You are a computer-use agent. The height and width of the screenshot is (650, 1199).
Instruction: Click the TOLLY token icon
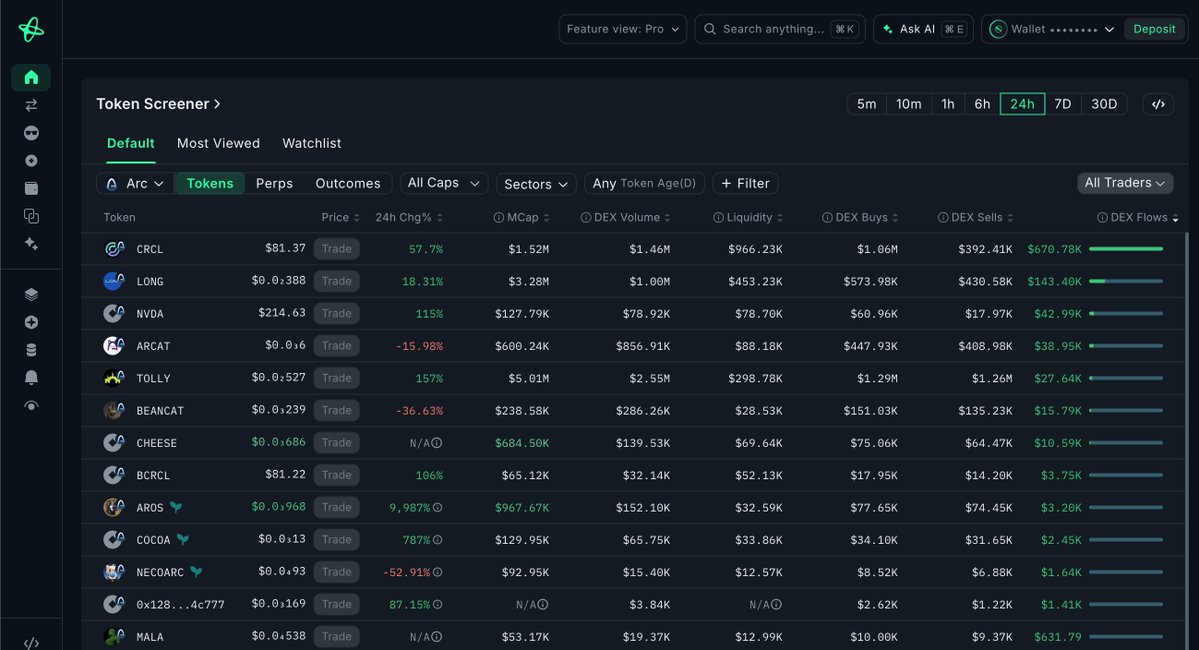[114, 378]
